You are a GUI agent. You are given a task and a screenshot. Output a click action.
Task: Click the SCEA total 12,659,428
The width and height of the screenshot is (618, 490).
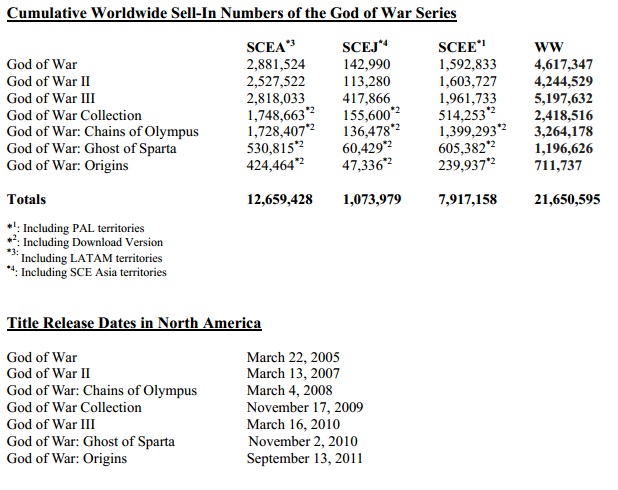point(279,200)
